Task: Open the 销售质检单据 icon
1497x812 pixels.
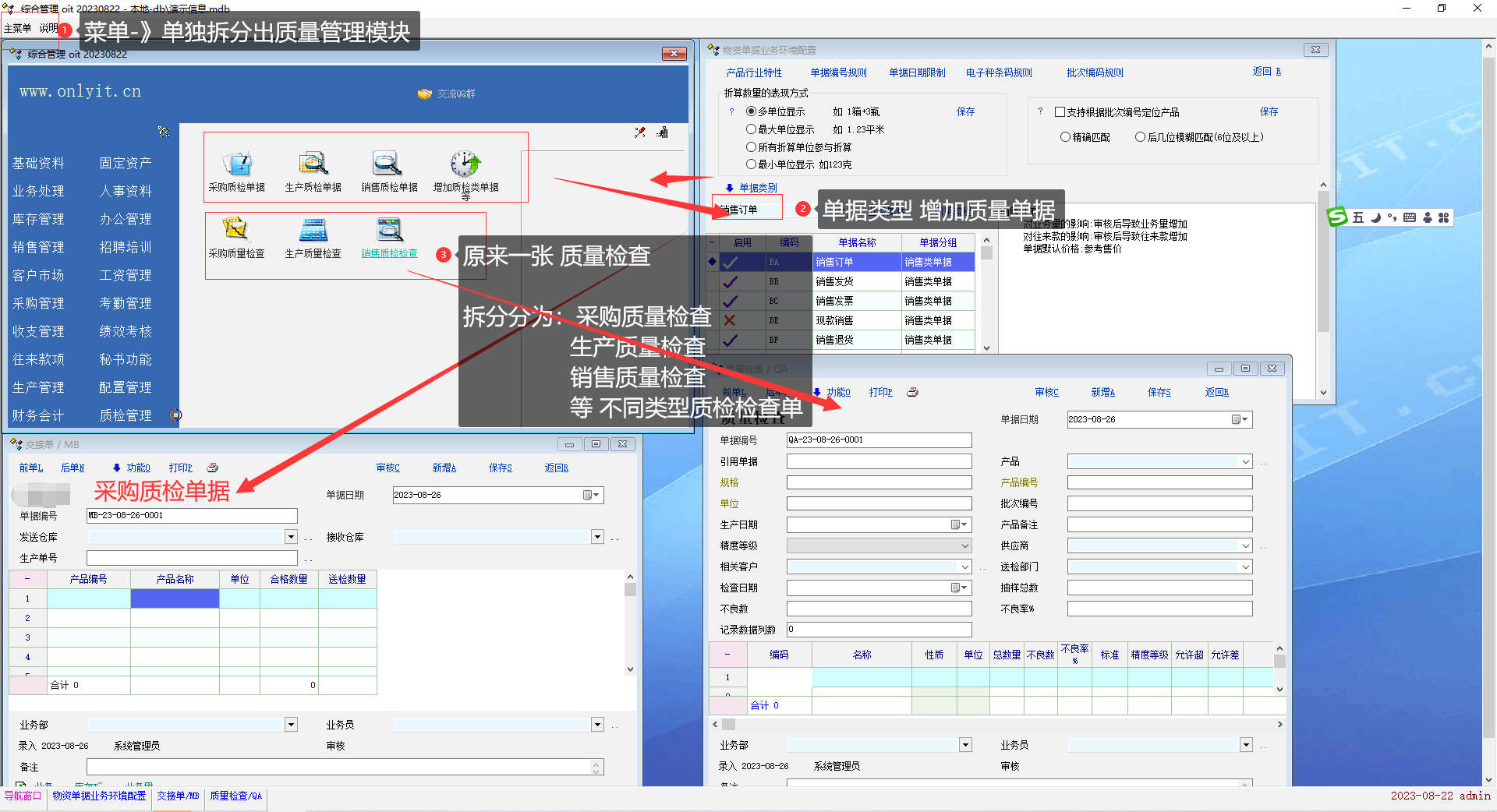Action: pyautogui.click(x=388, y=164)
